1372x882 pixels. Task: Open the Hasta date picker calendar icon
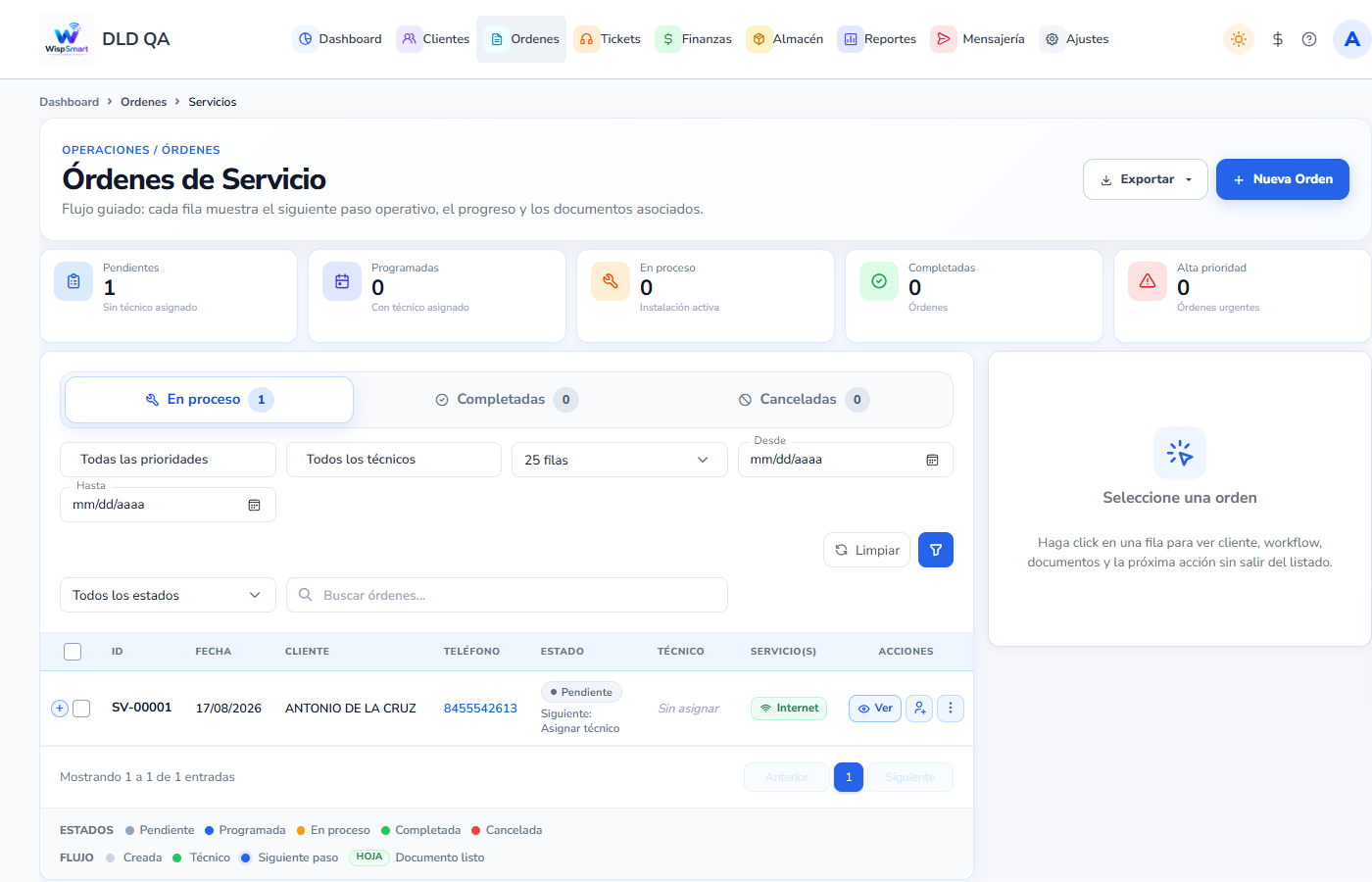point(255,505)
